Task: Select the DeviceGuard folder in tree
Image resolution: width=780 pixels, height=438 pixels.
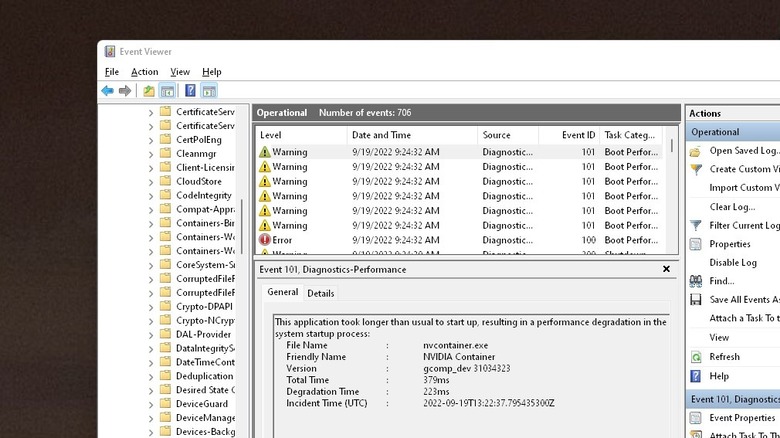Action: click(x=198, y=404)
